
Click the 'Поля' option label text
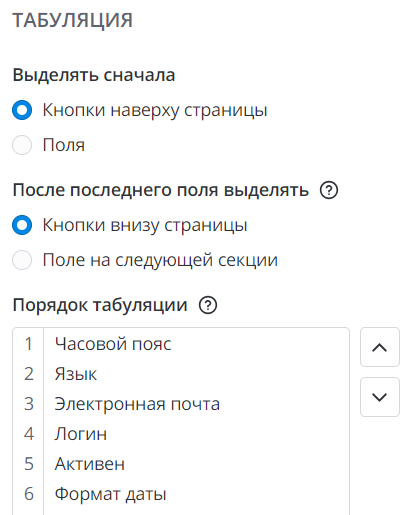point(64,145)
